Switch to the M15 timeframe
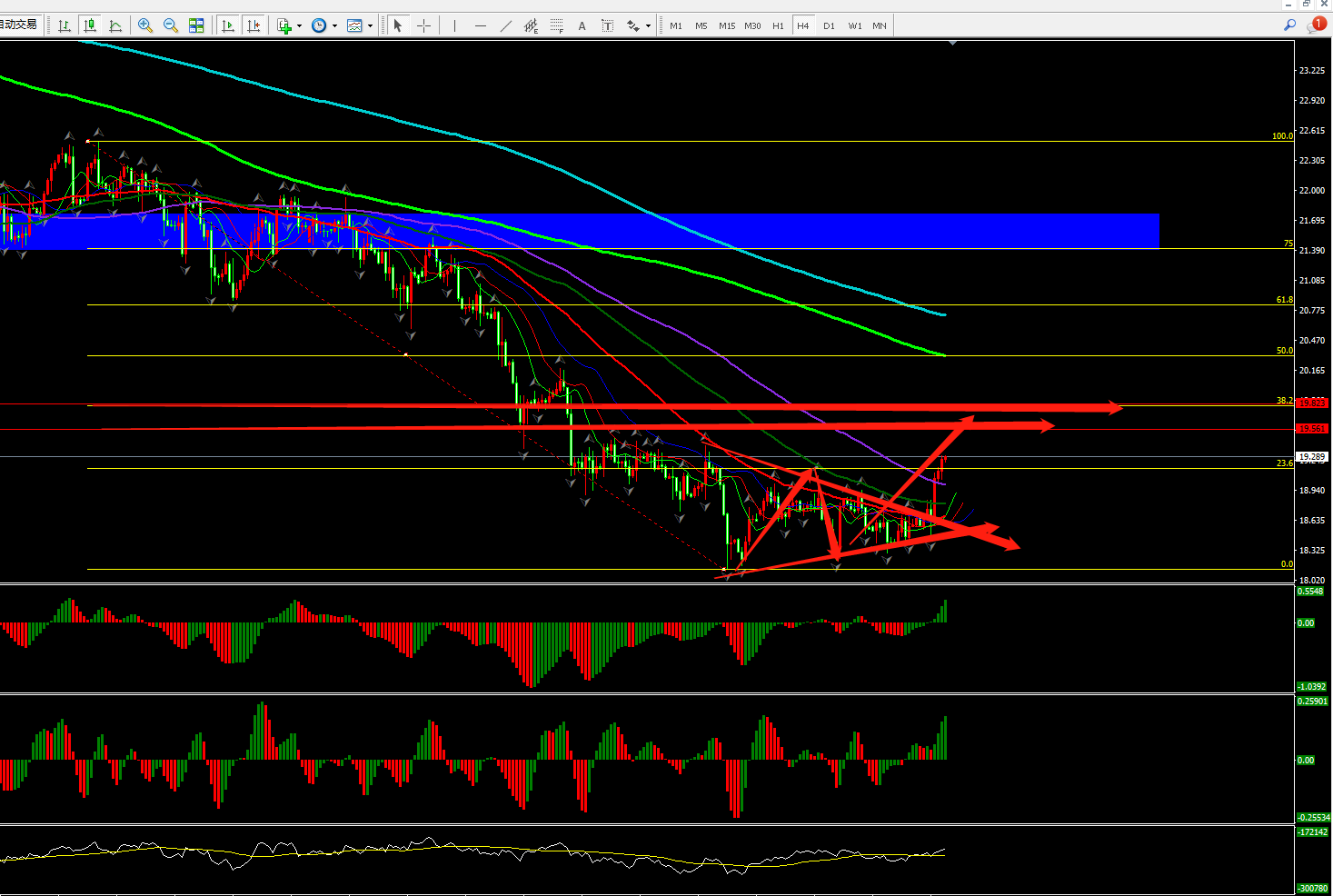This screenshot has width=1333, height=896. click(727, 25)
